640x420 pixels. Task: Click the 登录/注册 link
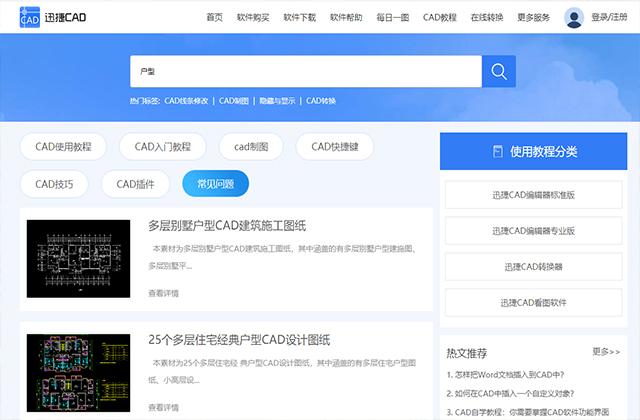pyautogui.click(x=609, y=17)
